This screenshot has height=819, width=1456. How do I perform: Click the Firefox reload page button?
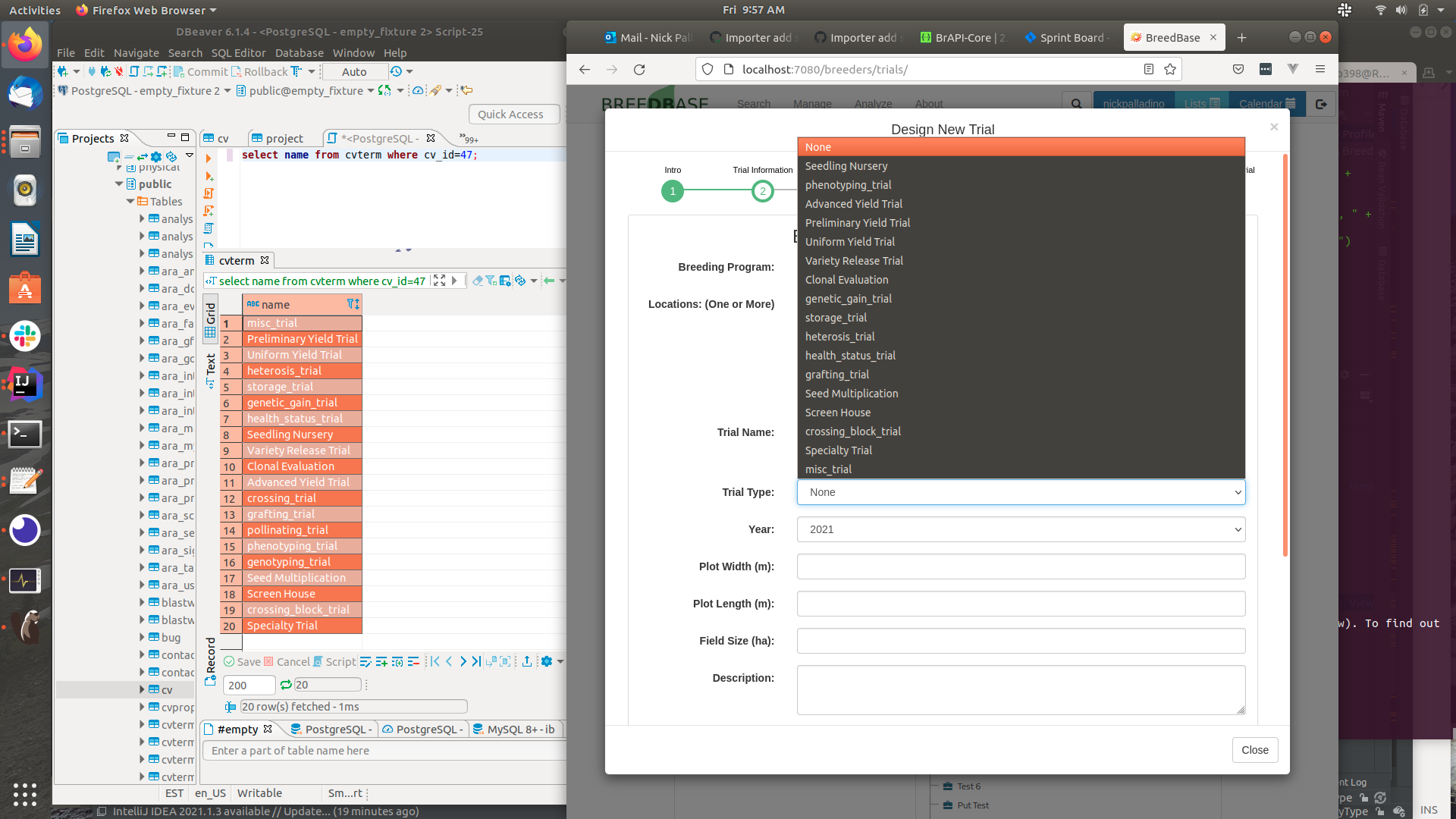click(639, 69)
